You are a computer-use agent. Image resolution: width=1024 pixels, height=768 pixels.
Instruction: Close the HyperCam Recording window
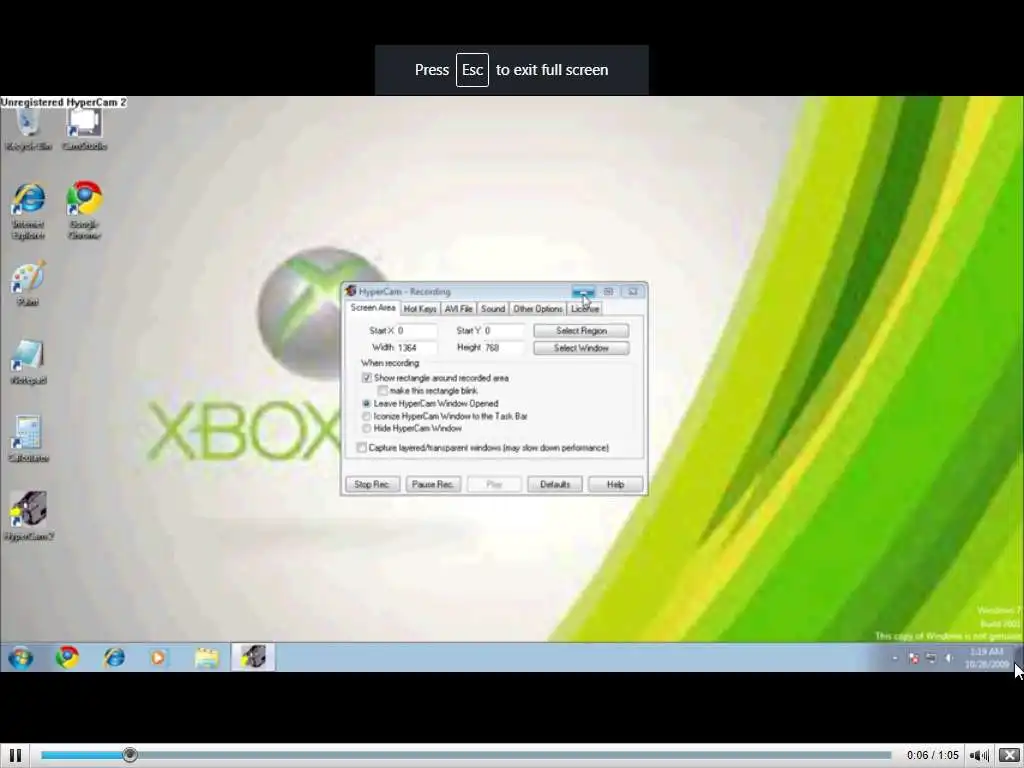click(x=632, y=291)
